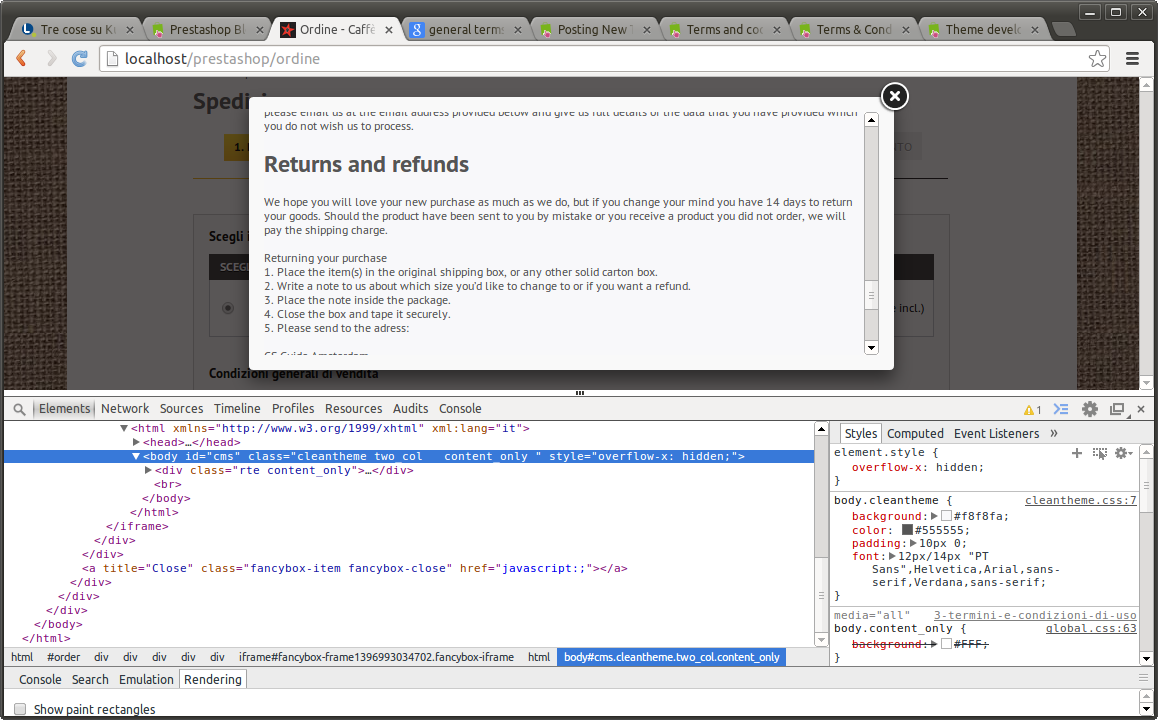This screenshot has width=1158, height=720.
Task: Open the cleantheme.css:7 source link
Action: point(1080,501)
